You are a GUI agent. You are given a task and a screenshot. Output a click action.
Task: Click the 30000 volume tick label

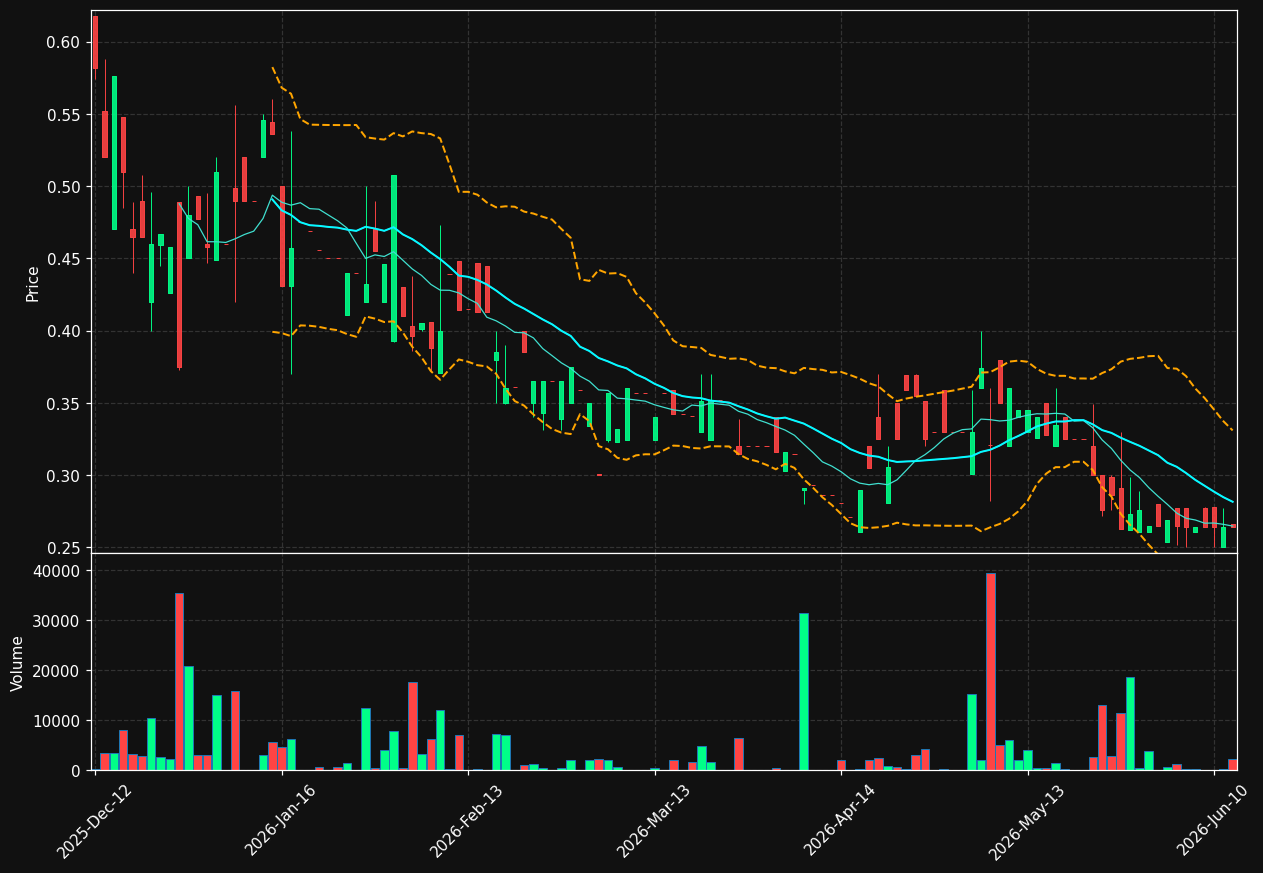coord(58,621)
